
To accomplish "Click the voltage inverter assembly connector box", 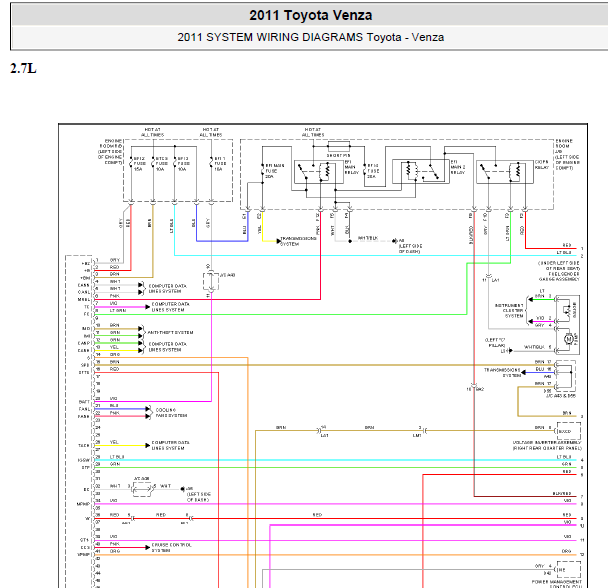I will (568, 431).
